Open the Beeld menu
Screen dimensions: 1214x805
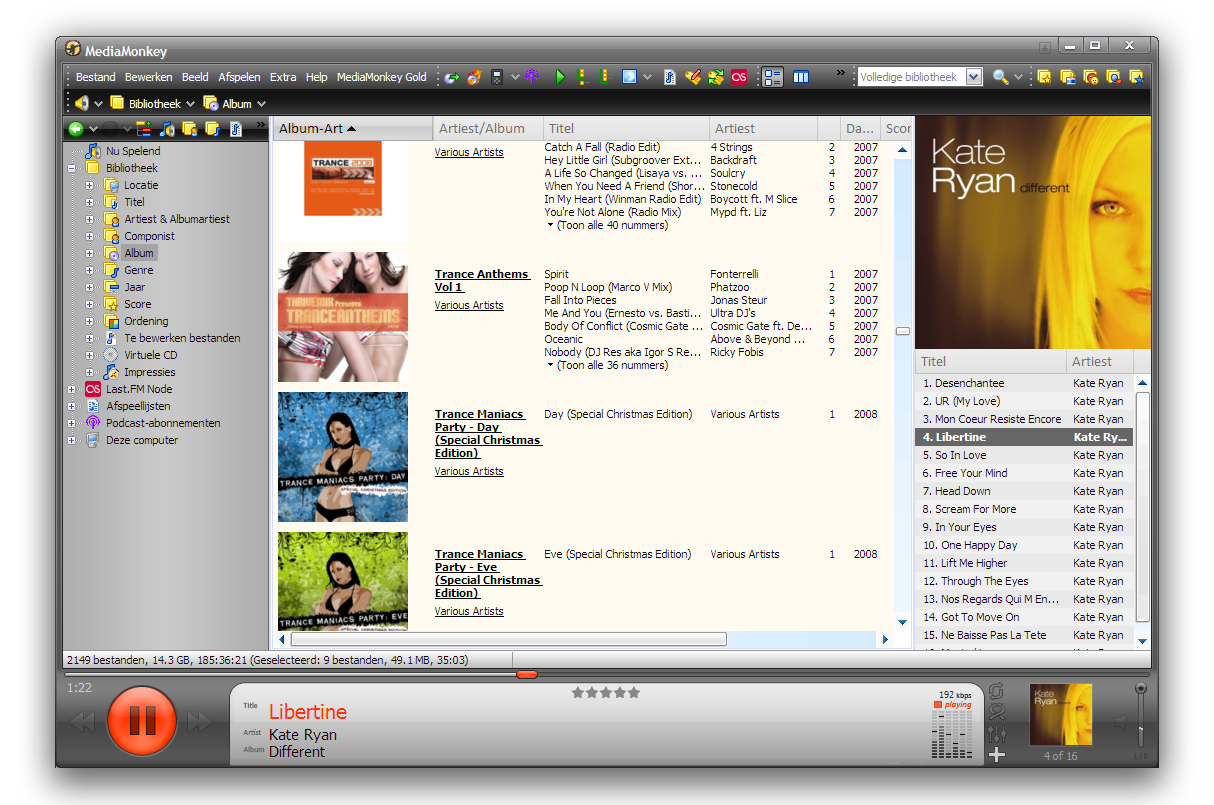[x=195, y=77]
